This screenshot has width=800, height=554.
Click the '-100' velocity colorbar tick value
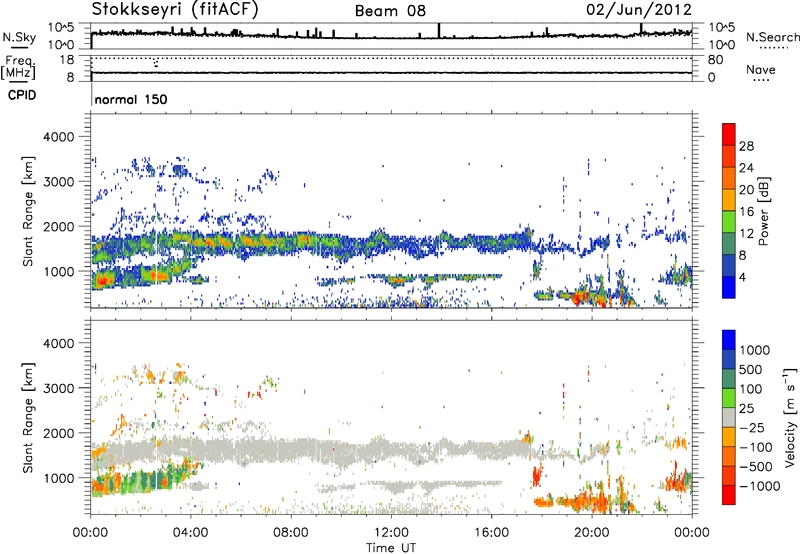point(756,447)
